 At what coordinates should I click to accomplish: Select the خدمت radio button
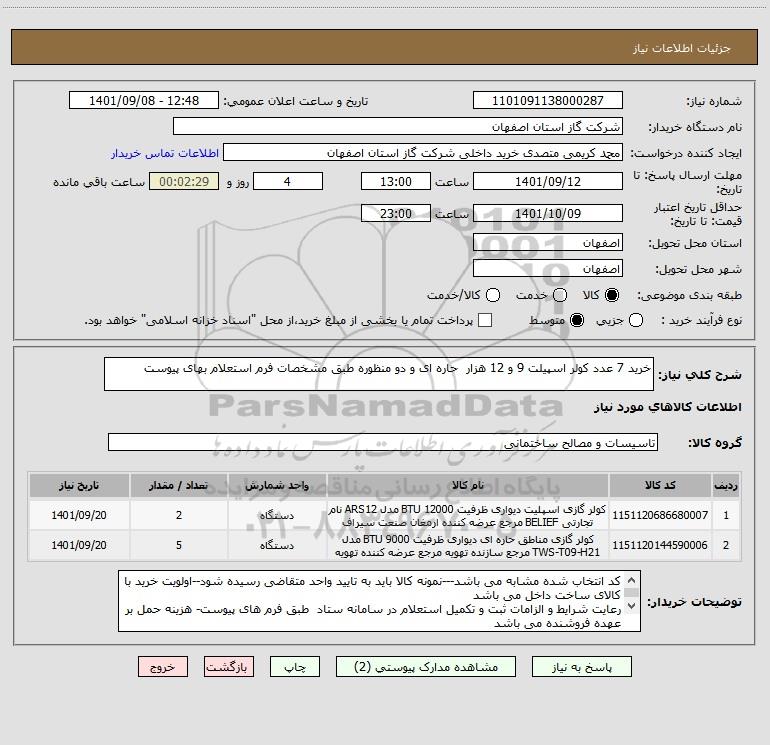560,295
